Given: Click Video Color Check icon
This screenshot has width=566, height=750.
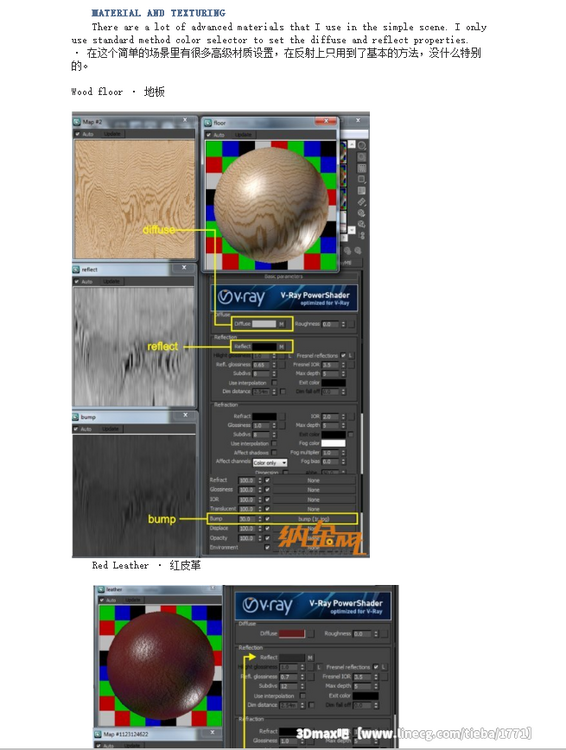Looking at the screenshot, I should click(362, 191).
